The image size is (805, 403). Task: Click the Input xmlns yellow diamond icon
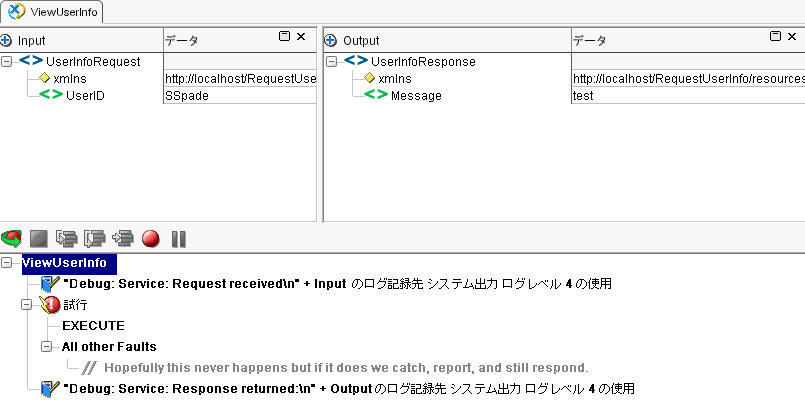coord(45,78)
